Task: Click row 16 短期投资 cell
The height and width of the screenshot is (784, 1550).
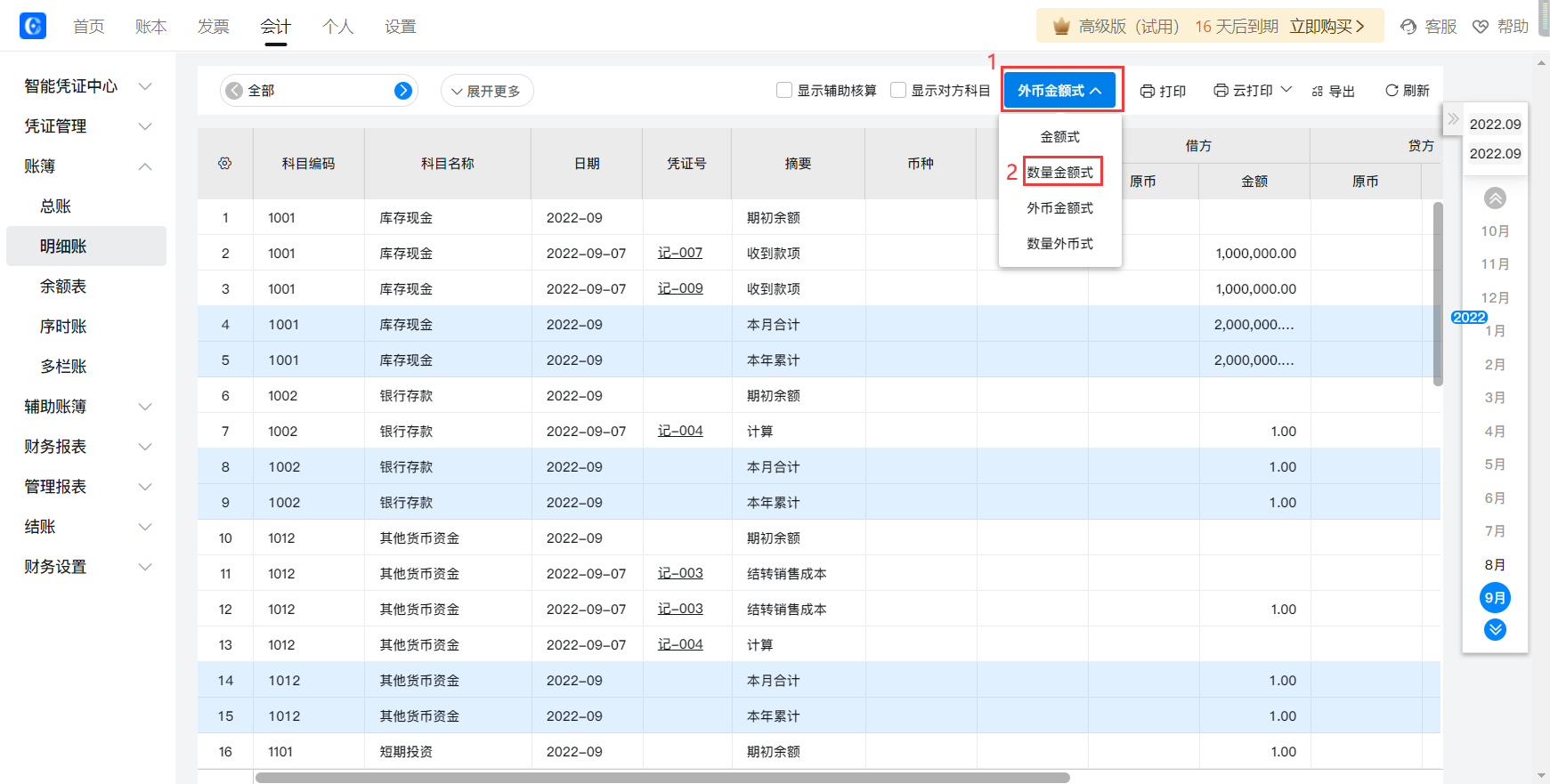Action: tap(448, 752)
